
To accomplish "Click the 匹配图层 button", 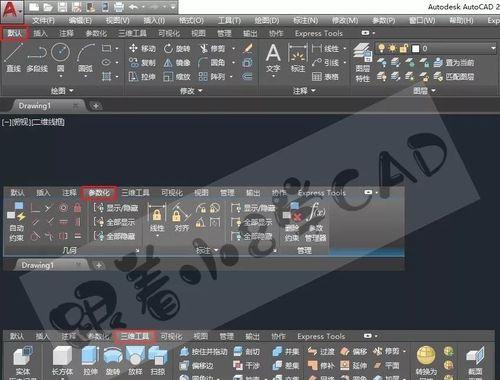I will coord(454,77).
